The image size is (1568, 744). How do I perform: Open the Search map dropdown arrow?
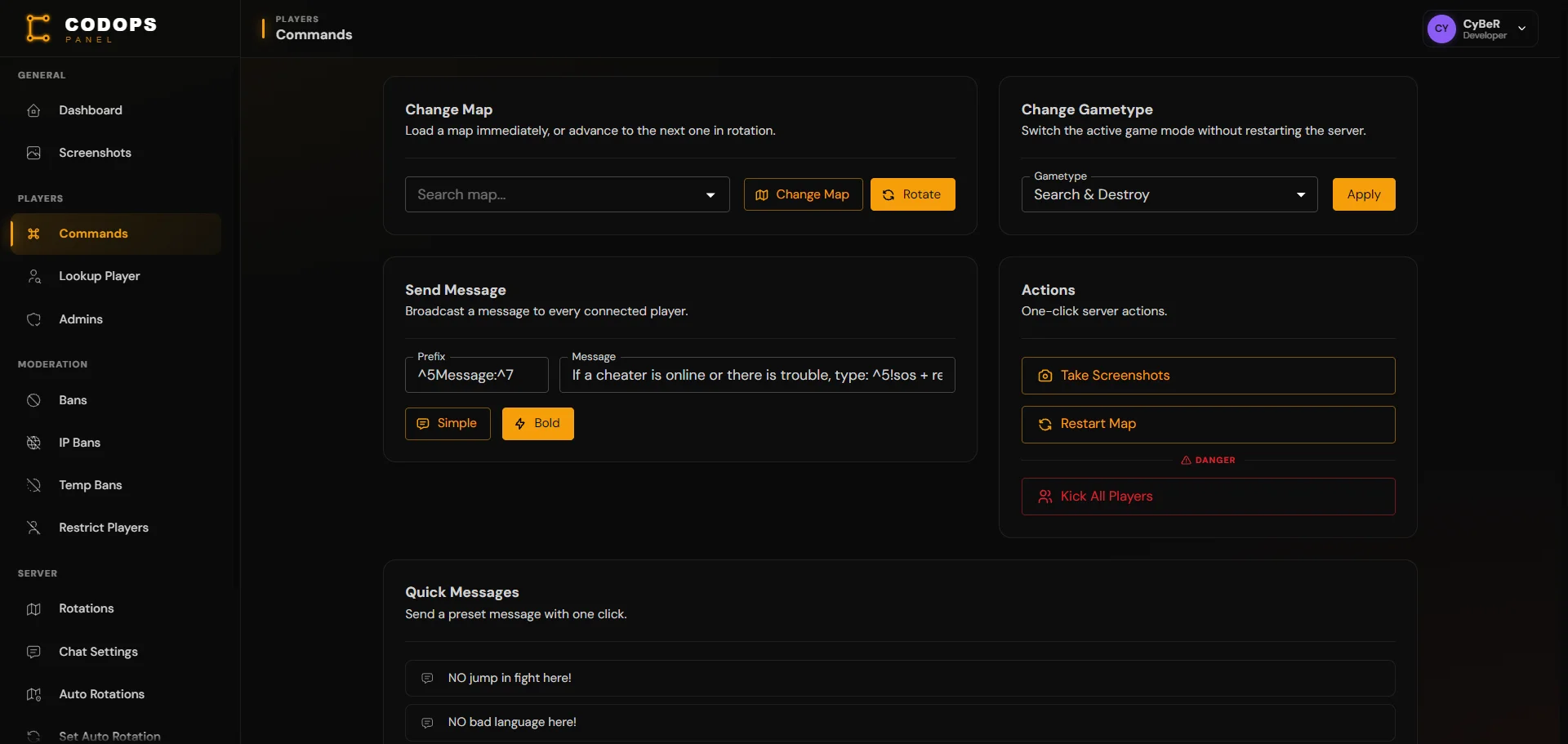(x=710, y=194)
